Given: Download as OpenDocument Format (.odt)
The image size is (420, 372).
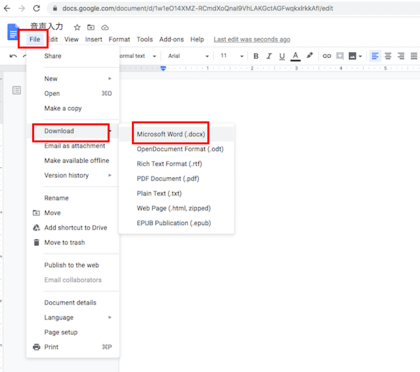Looking at the screenshot, I should click(177, 149).
